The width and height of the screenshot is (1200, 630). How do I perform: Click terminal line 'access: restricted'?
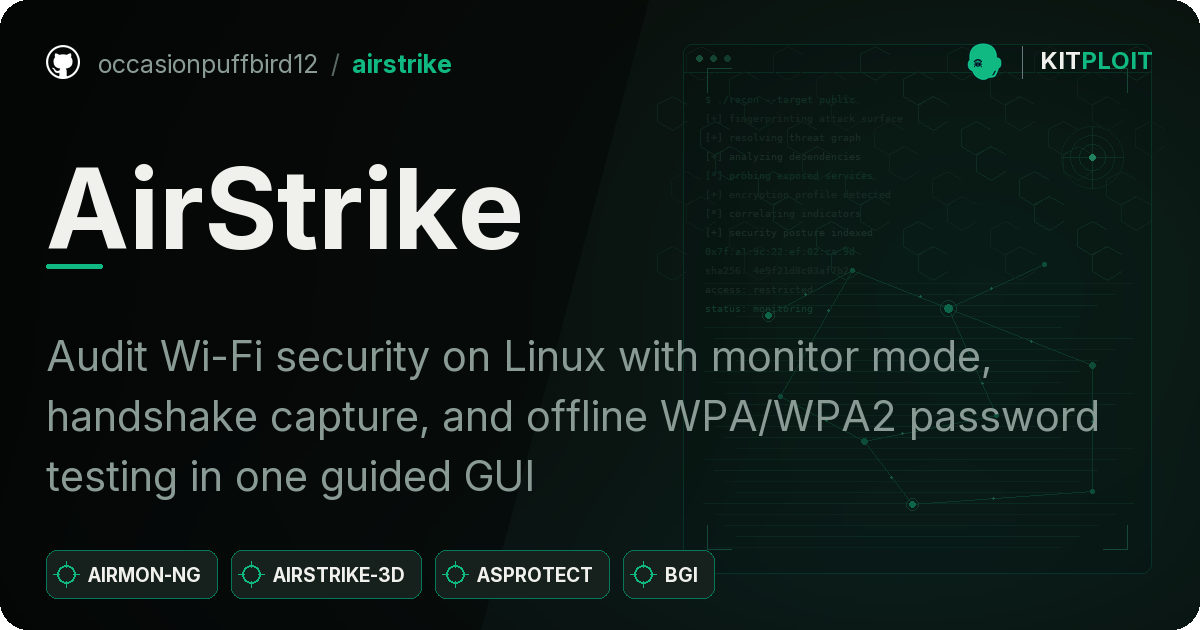[759, 290]
